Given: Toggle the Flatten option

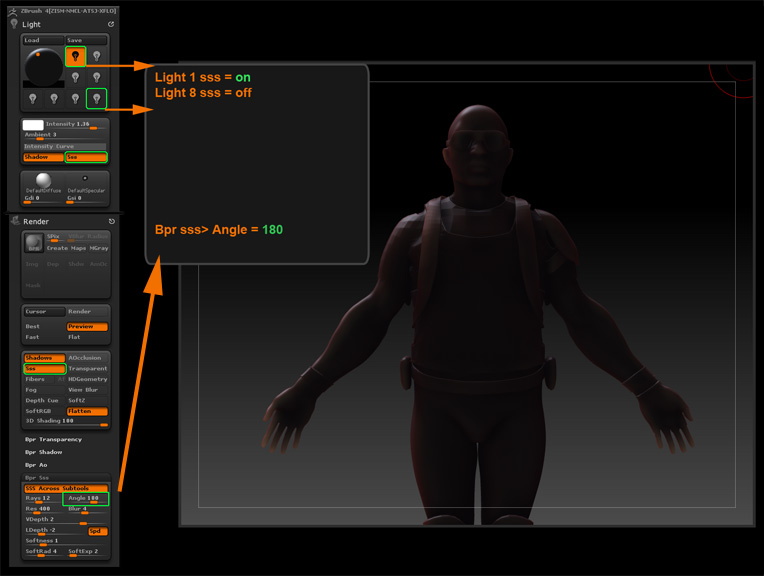Looking at the screenshot, I should coord(87,411).
